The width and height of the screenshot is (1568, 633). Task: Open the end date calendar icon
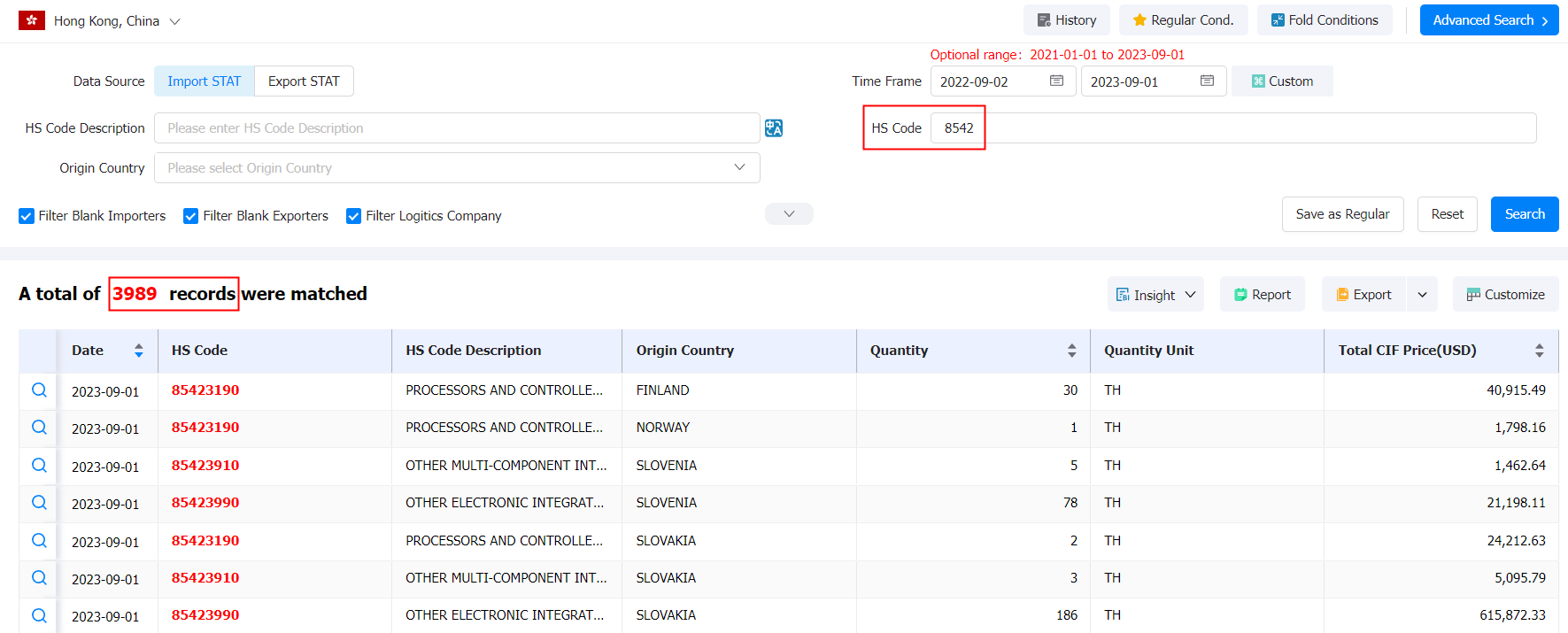click(x=1207, y=81)
